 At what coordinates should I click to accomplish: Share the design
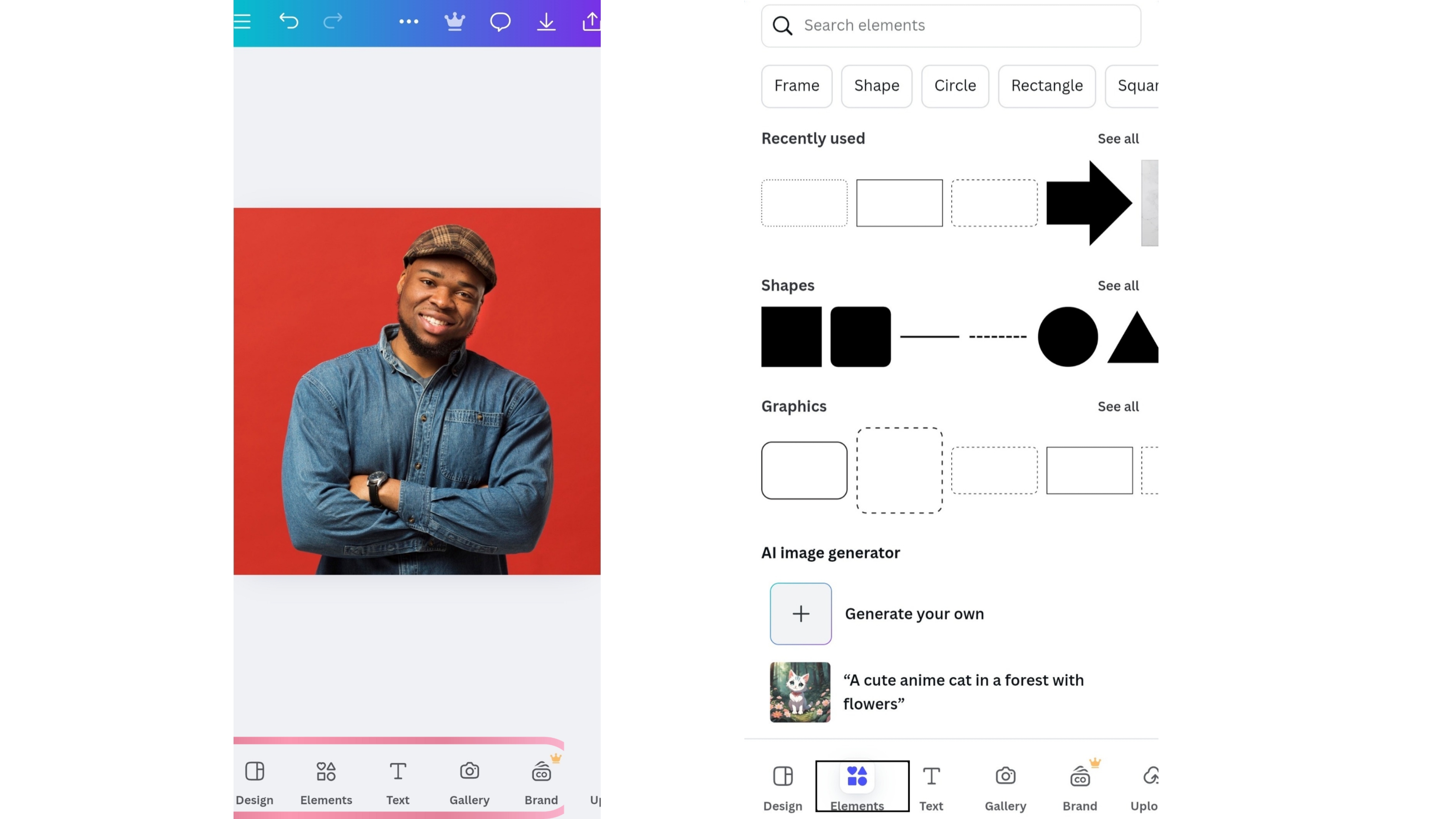pyautogui.click(x=592, y=21)
